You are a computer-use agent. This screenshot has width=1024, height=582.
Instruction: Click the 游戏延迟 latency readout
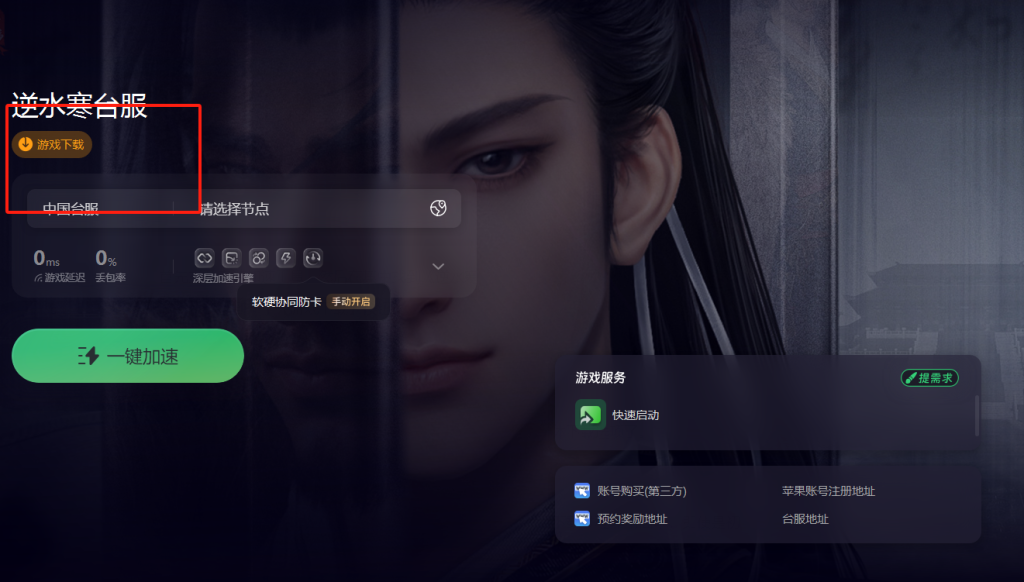(x=59, y=266)
